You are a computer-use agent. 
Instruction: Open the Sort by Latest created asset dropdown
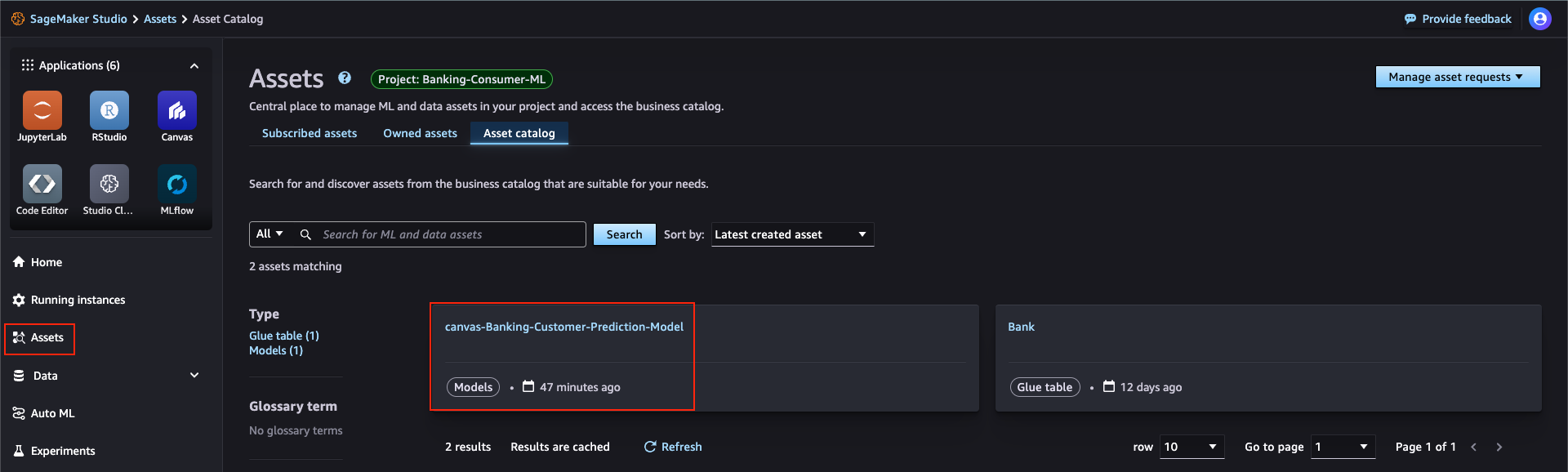(792, 234)
